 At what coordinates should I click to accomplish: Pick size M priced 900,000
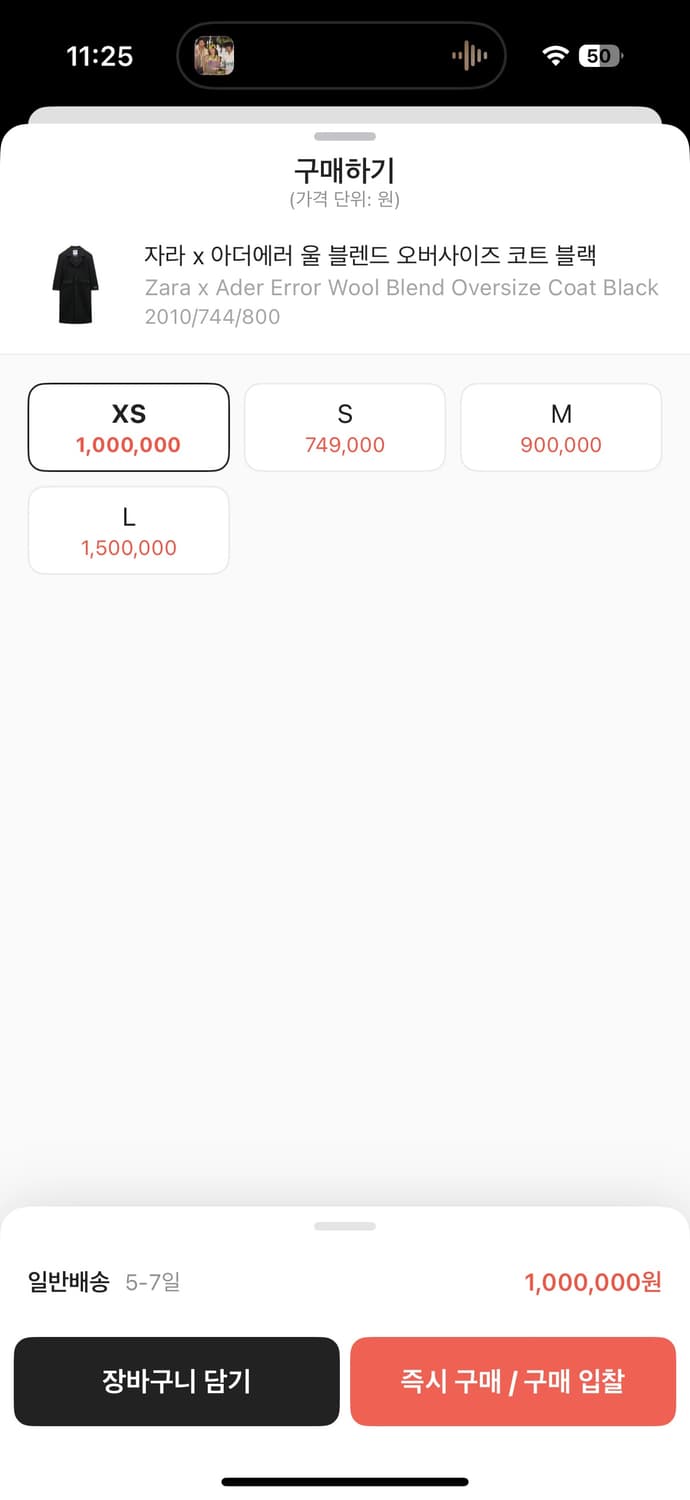coord(561,427)
